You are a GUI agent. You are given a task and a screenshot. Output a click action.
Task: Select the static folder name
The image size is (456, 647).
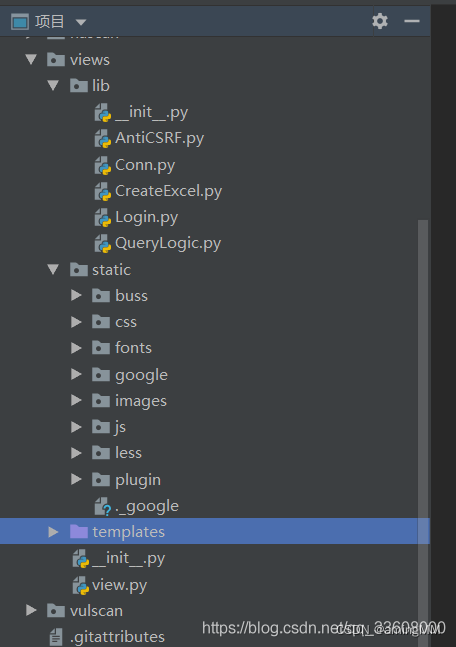[x=111, y=270]
